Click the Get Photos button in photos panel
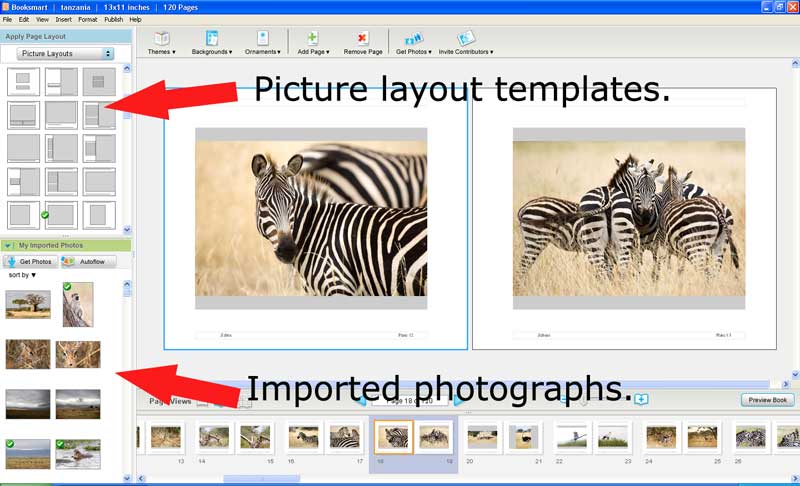Screen dimensions: 800x486 pos(30,262)
